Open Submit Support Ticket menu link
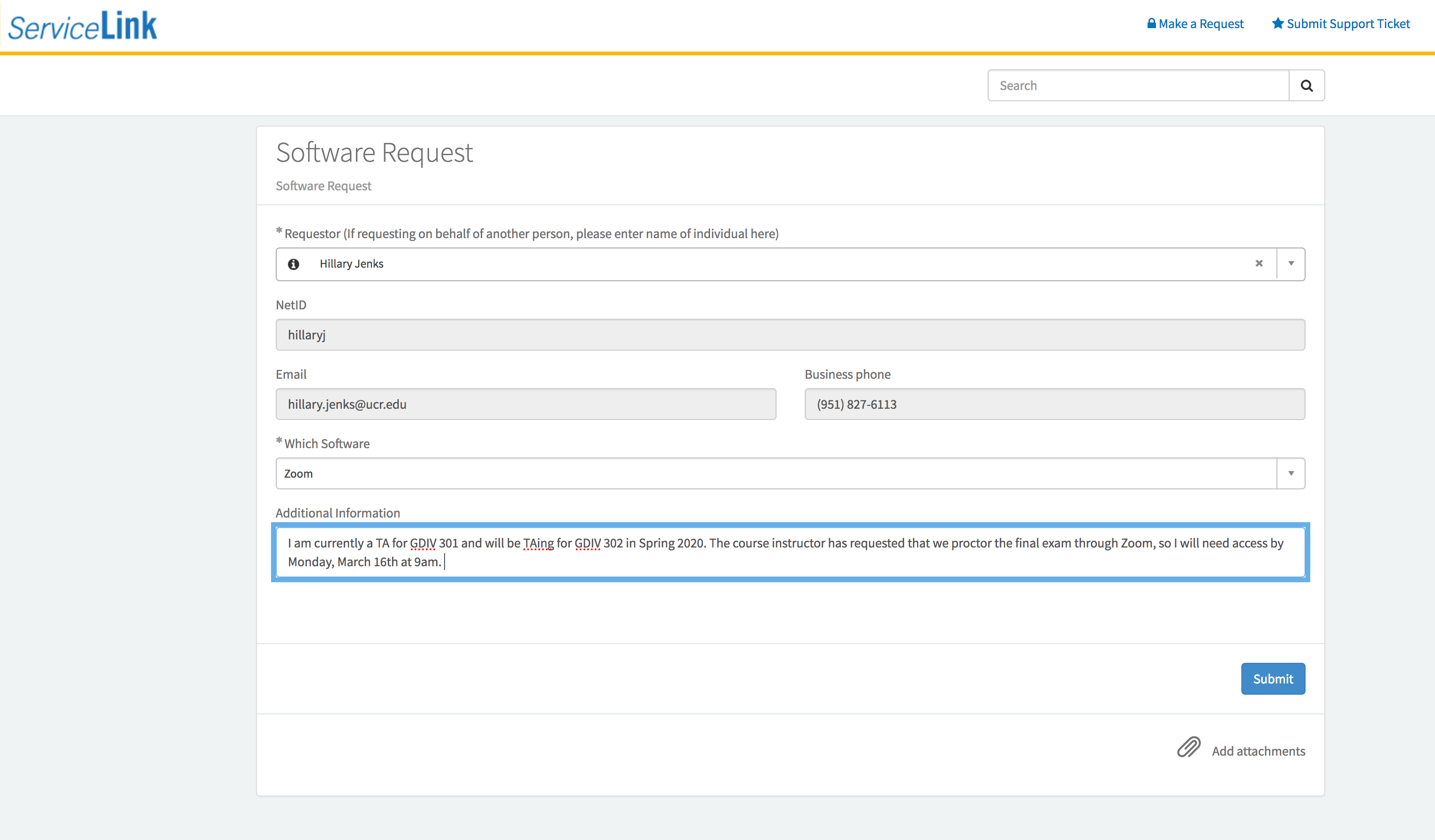 1347,24
